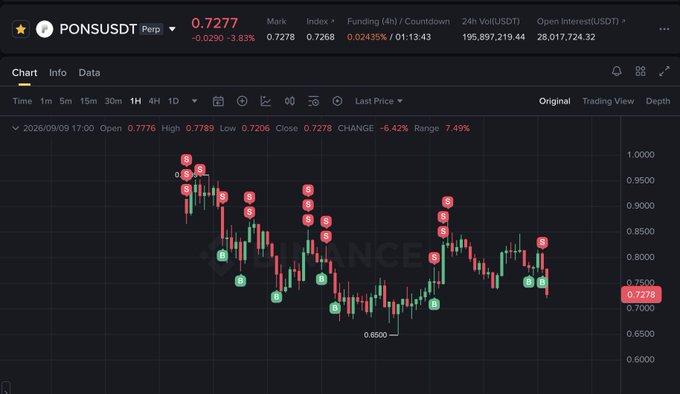
Task: Expand the chart to fullscreen
Action: (x=664, y=71)
